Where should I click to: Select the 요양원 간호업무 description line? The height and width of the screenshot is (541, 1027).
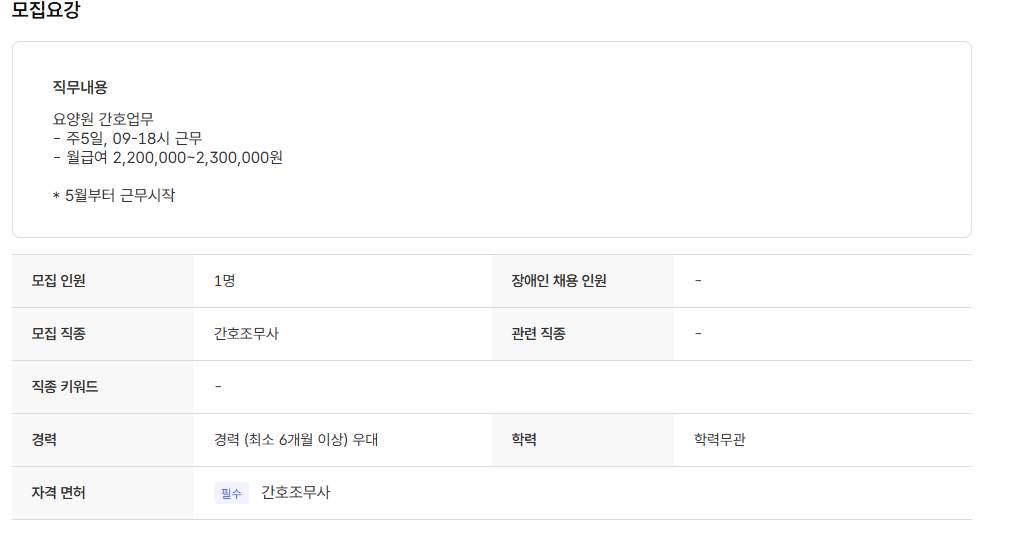pos(103,119)
